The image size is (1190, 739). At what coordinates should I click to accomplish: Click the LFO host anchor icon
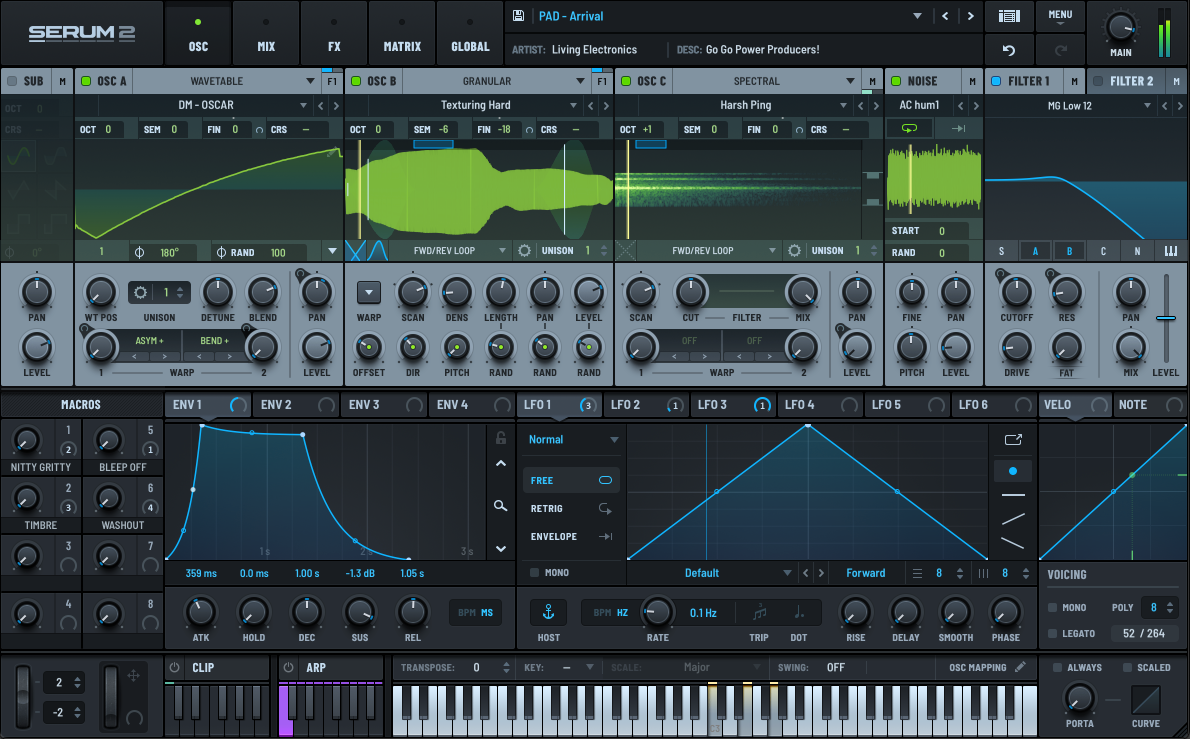(548, 612)
